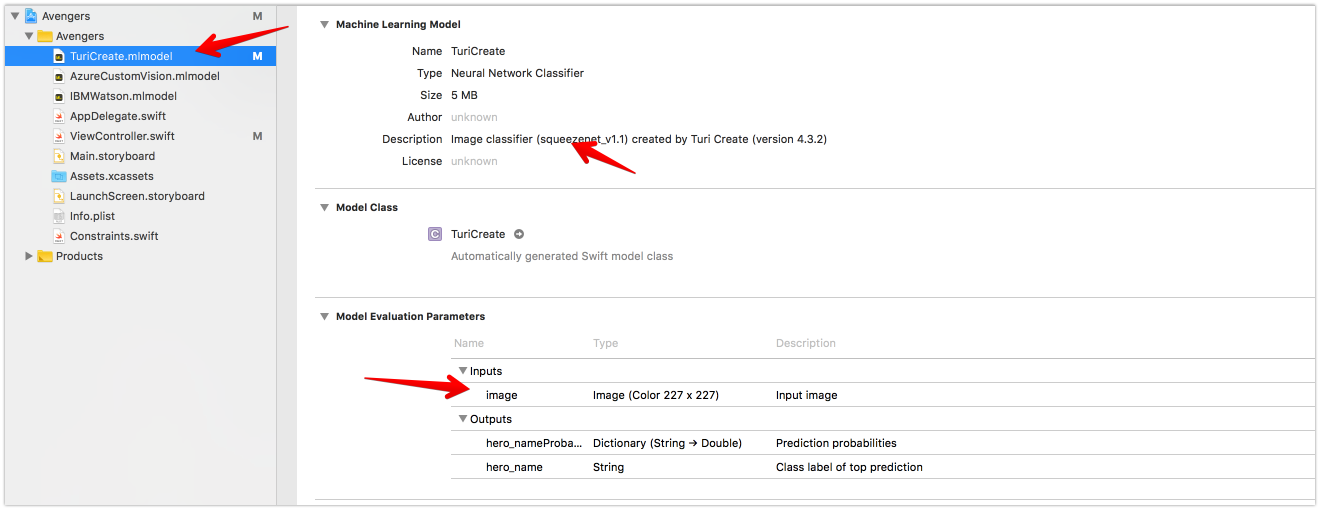This screenshot has height=510, width=1320.
Task: Select the Avengers project root label
Action: click(x=66, y=16)
